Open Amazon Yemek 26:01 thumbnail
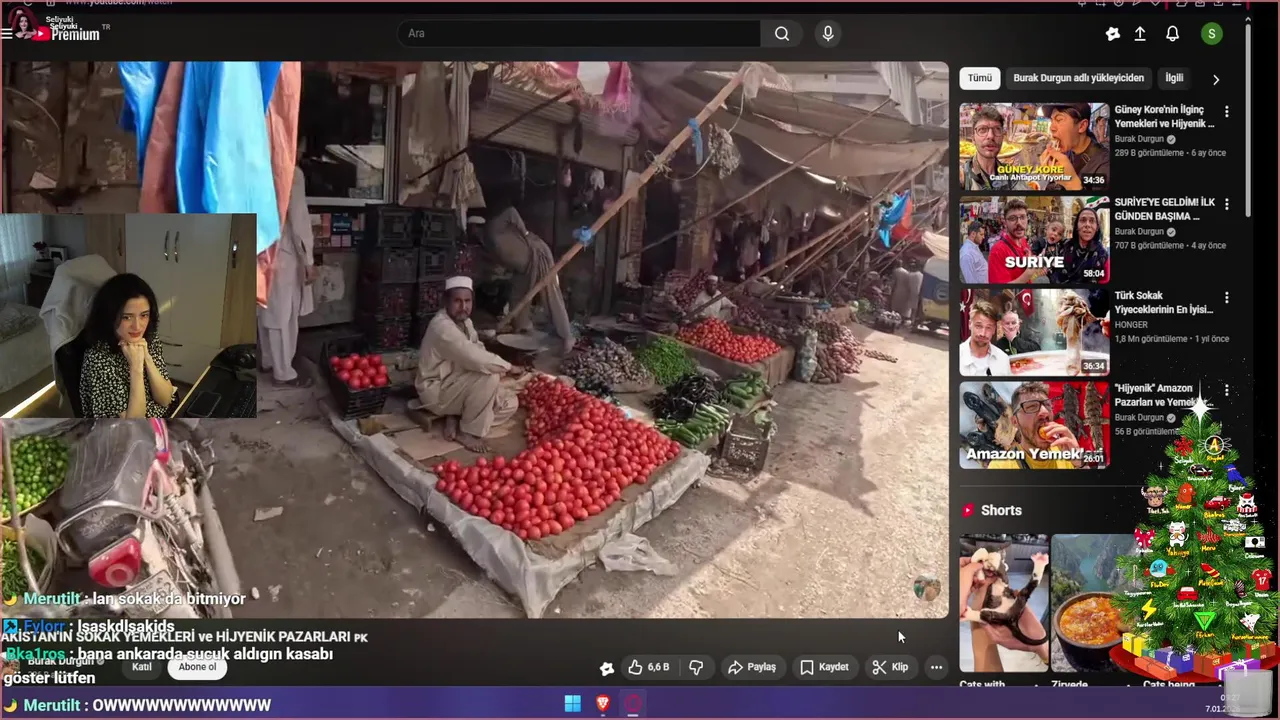The height and width of the screenshot is (720, 1280). pos(1034,425)
